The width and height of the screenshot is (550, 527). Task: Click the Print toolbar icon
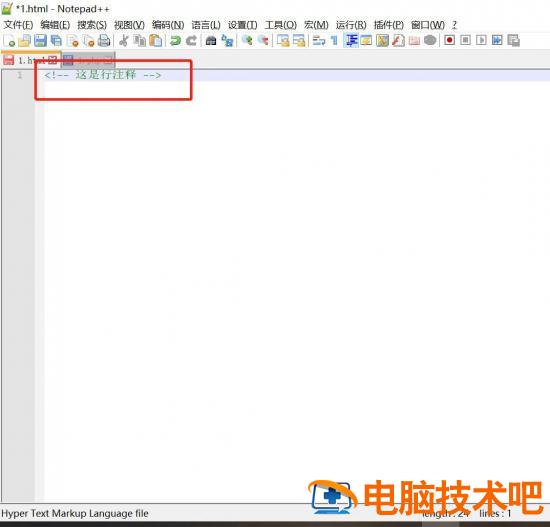(104, 41)
